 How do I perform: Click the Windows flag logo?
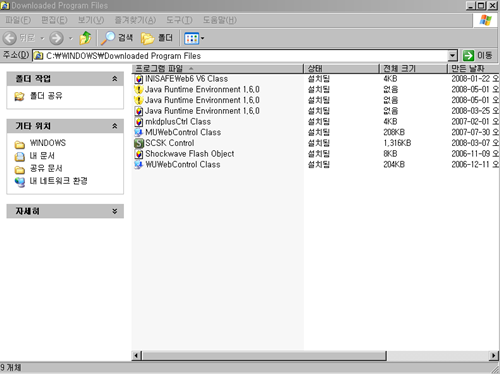click(486, 20)
